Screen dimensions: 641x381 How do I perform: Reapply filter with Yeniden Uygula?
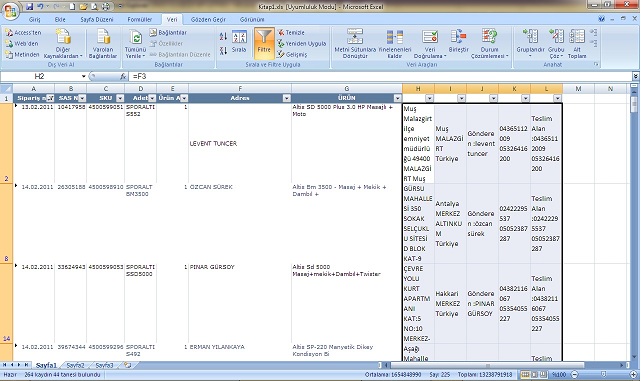302,43
